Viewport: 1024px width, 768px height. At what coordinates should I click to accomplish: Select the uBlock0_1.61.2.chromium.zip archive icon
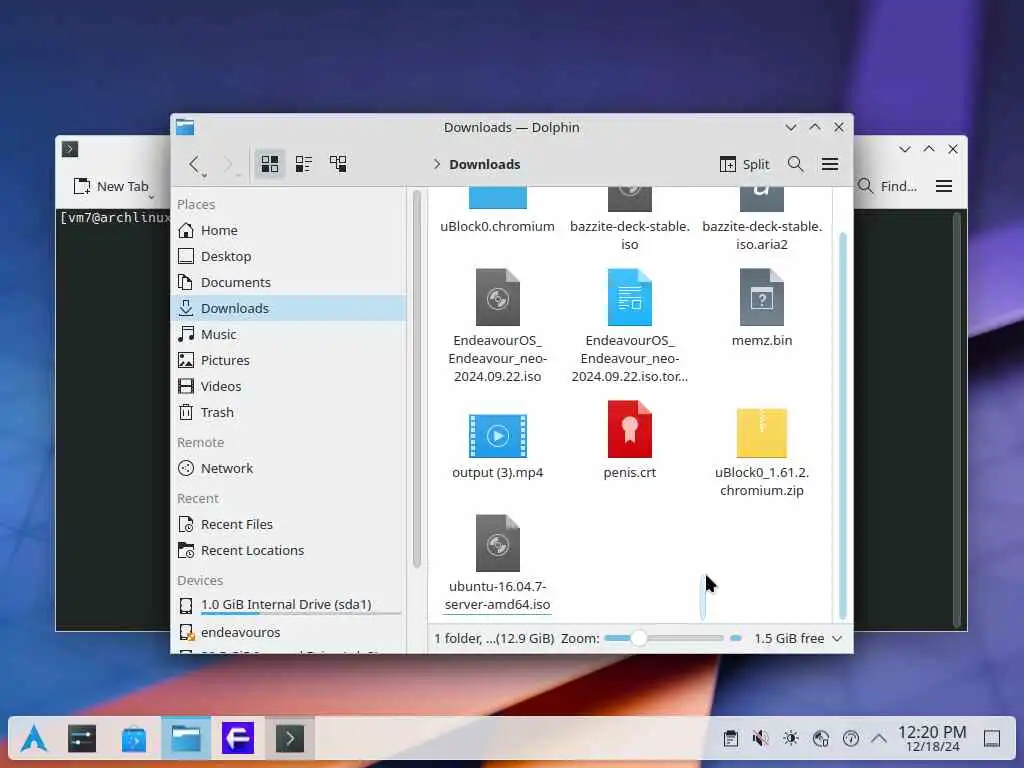[x=761, y=432]
